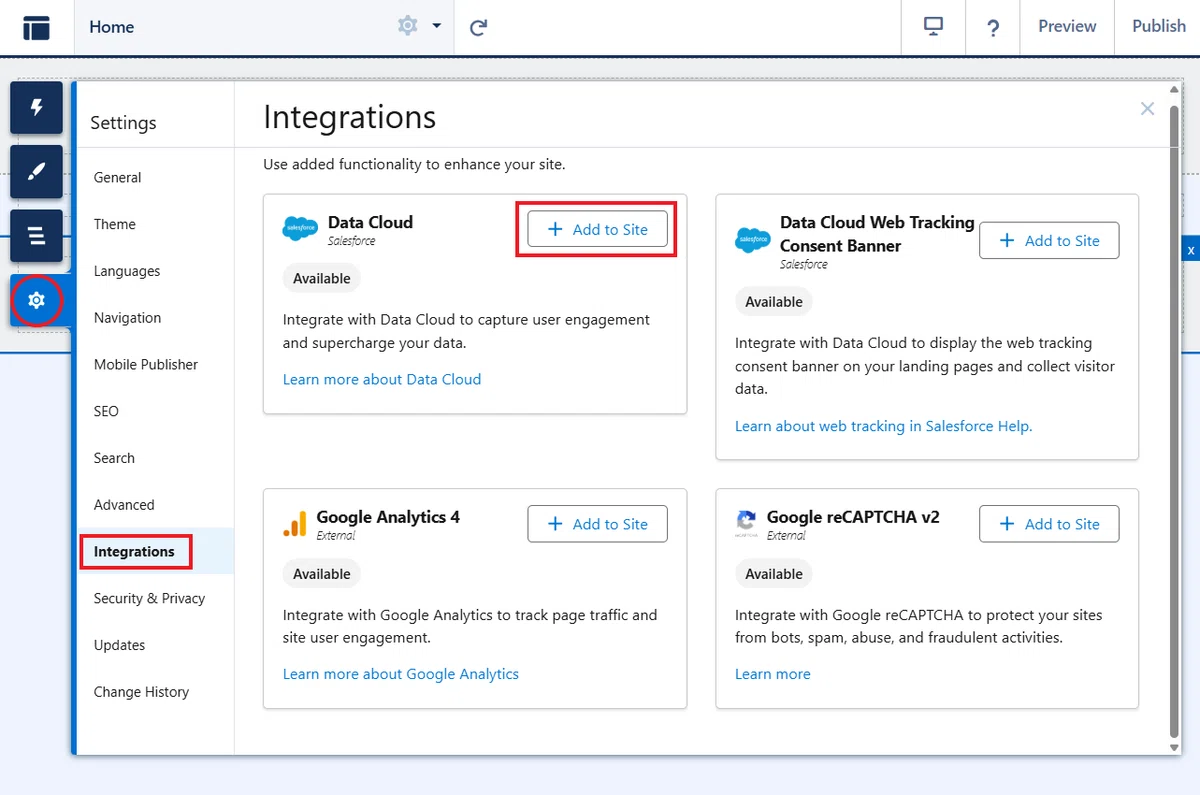The width and height of the screenshot is (1200, 795).
Task: Select Integrations settings tab
Action: 156,552
